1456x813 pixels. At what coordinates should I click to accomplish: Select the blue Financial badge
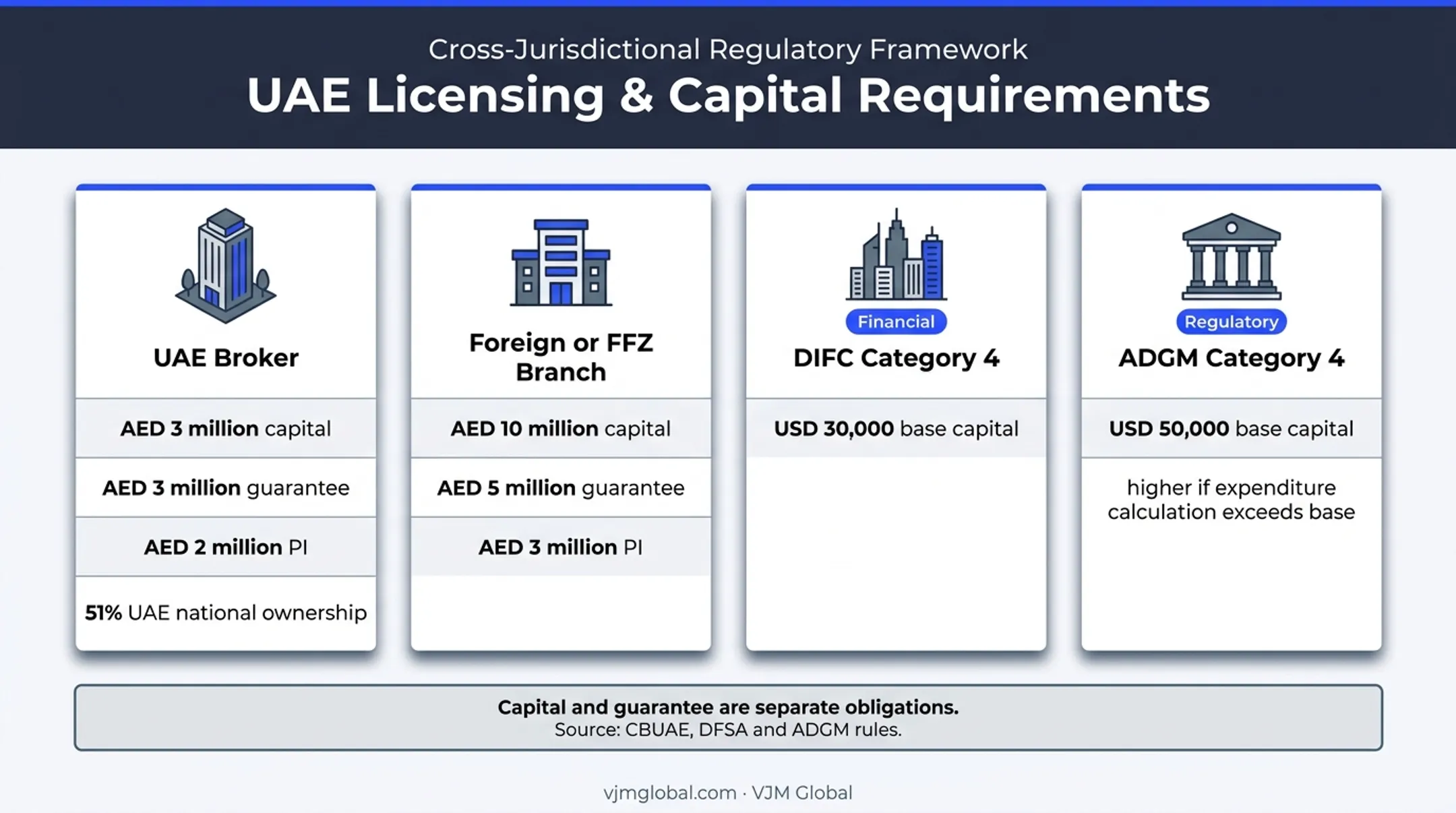[897, 322]
